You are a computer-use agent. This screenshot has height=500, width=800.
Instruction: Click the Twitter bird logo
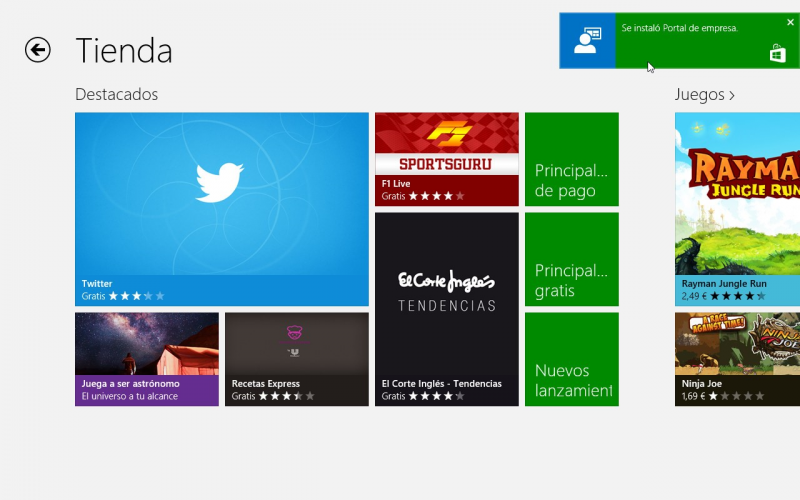point(219,183)
